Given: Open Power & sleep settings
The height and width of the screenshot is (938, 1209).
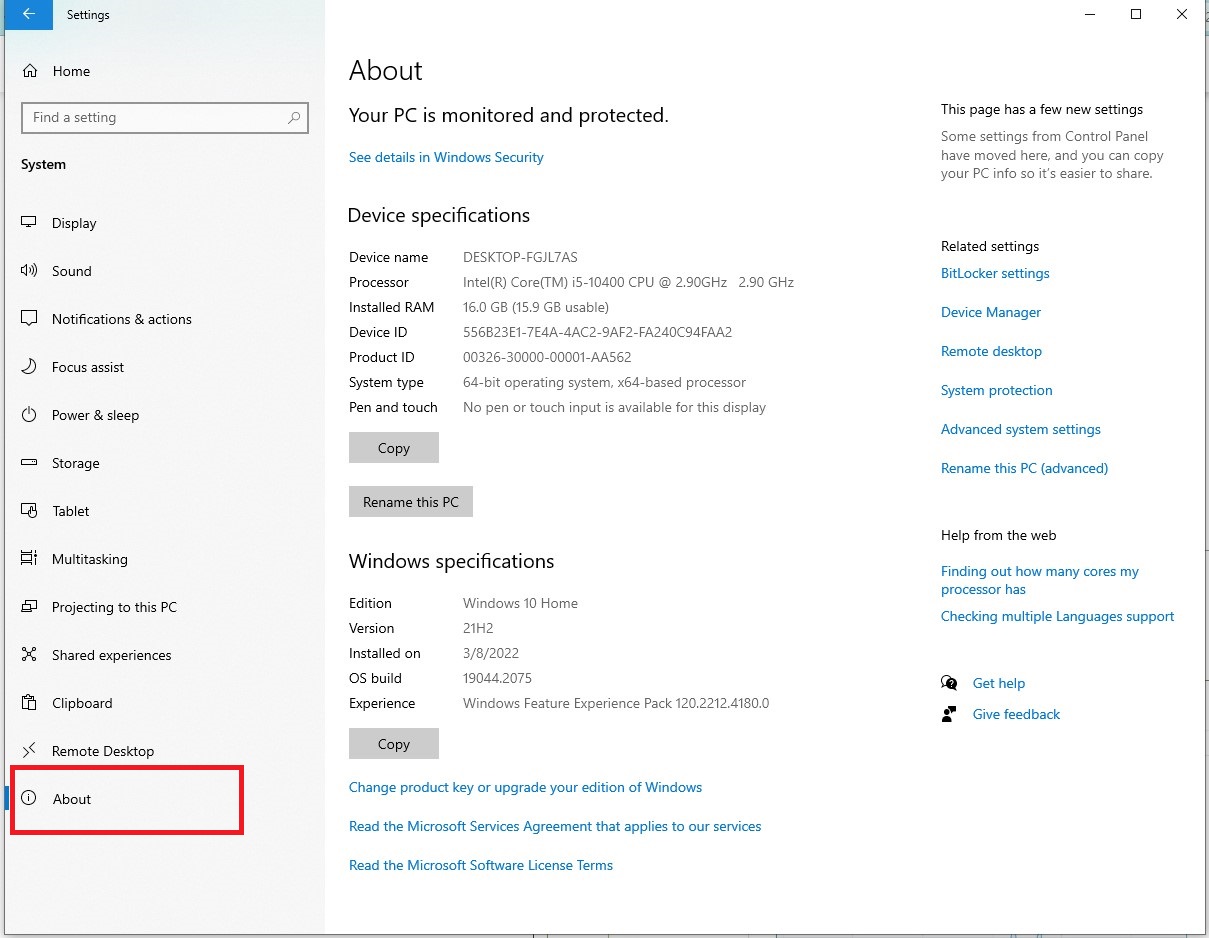Looking at the screenshot, I should tap(28, 414).
